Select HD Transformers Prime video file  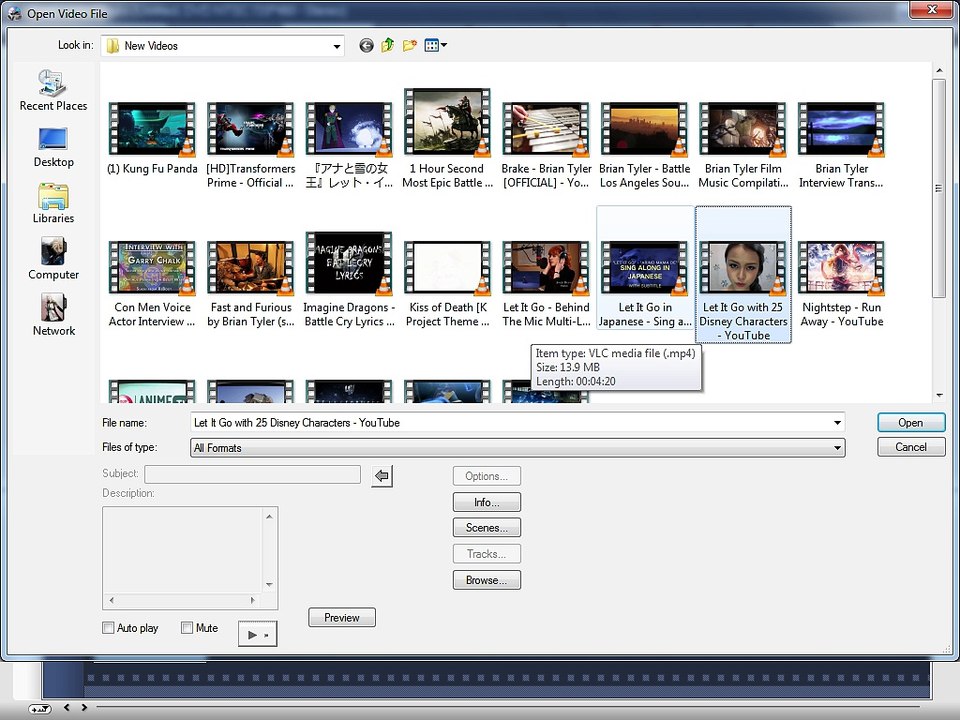coord(250,146)
